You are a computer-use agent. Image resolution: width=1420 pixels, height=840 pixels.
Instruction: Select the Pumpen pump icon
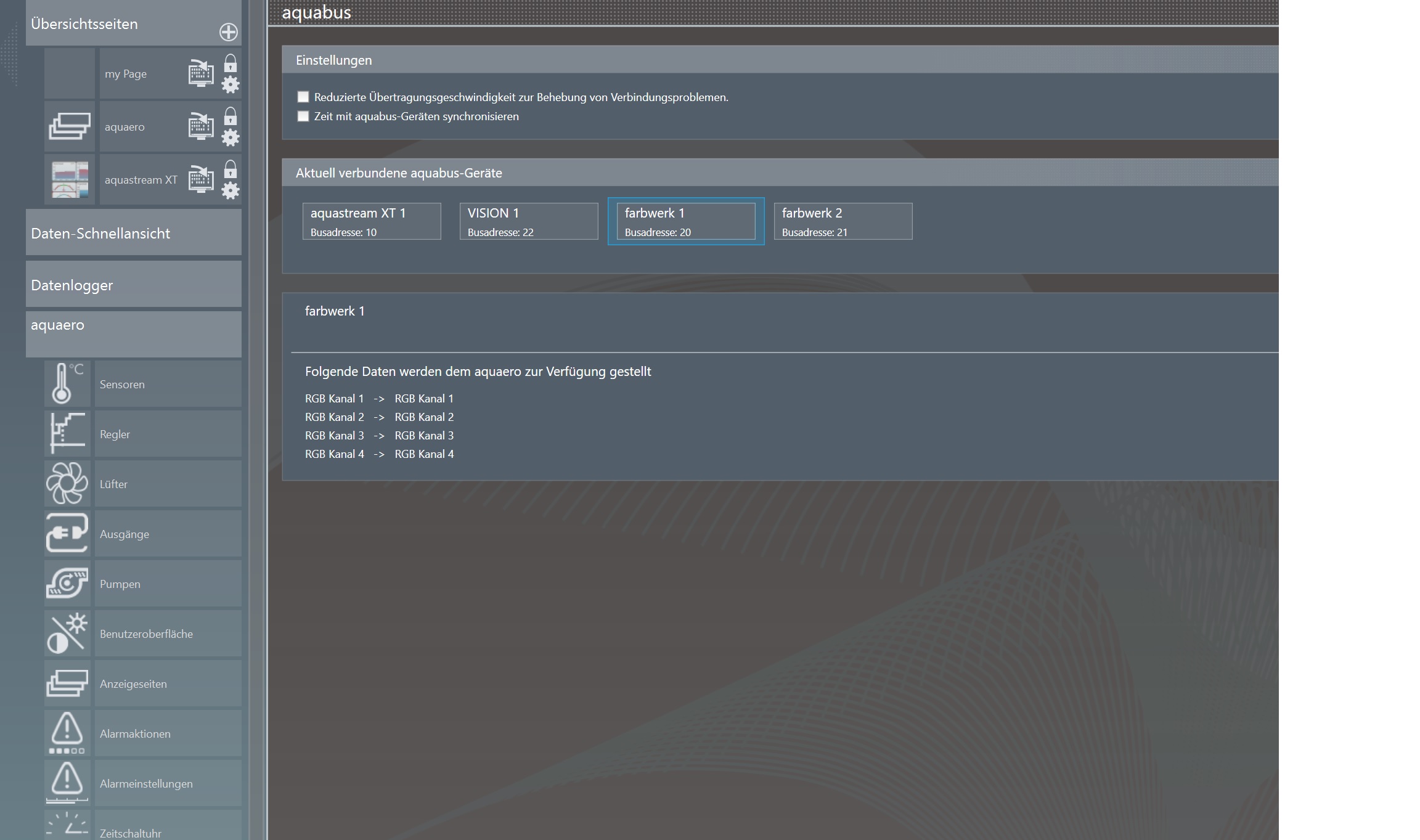[x=67, y=583]
